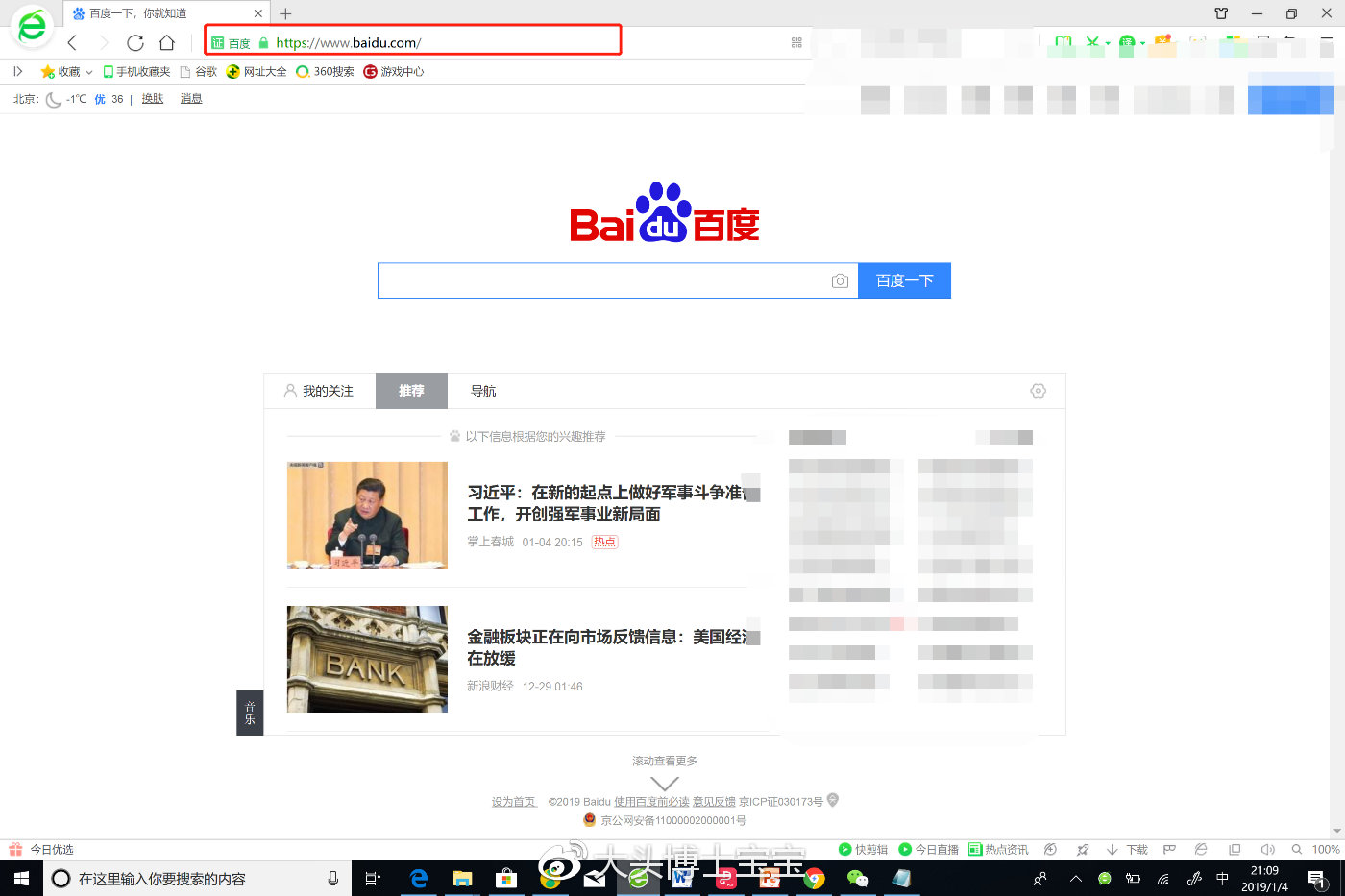Open Windows Start menu

point(21,879)
